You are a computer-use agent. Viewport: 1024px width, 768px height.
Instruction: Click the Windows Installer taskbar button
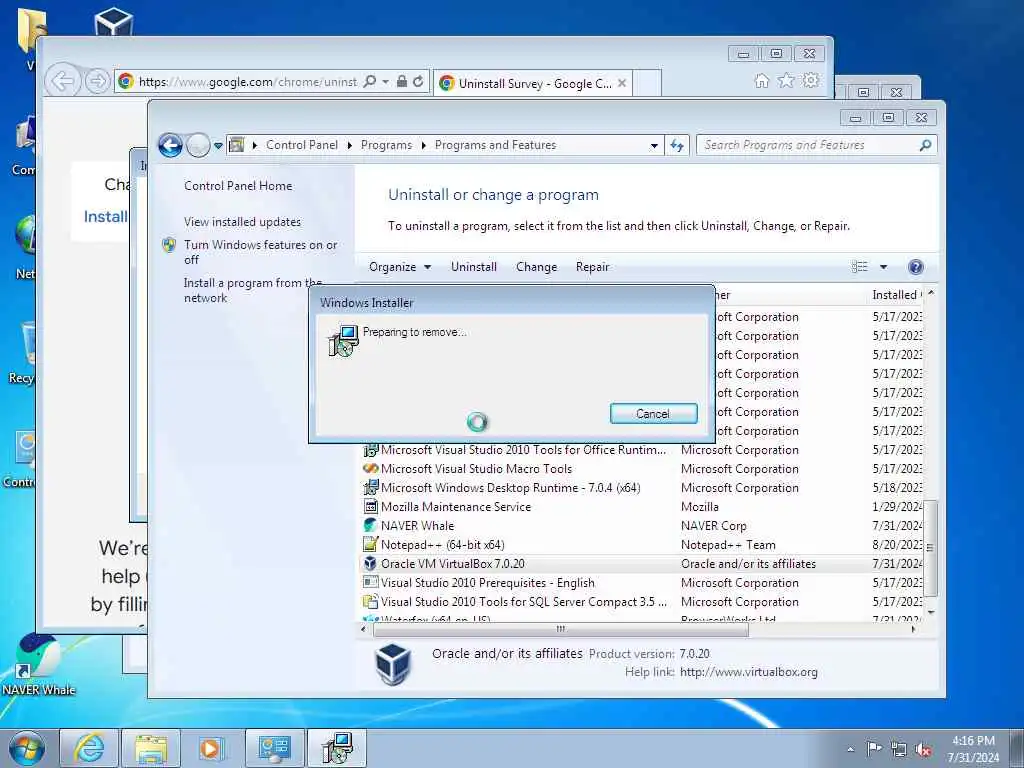pyautogui.click(x=336, y=748)
